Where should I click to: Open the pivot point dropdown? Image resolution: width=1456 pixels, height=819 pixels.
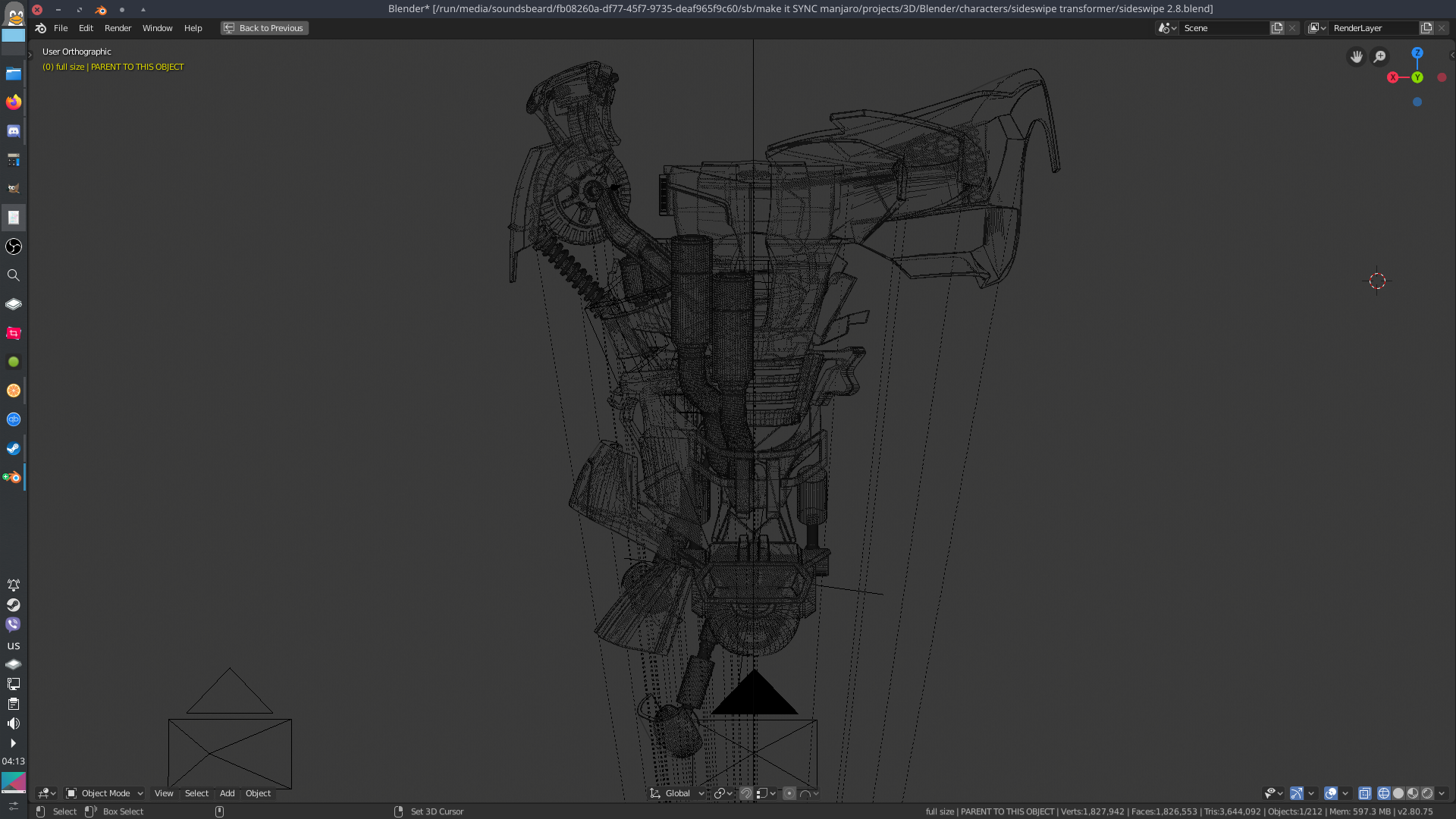pyautogui.click(x=723, y=793)
